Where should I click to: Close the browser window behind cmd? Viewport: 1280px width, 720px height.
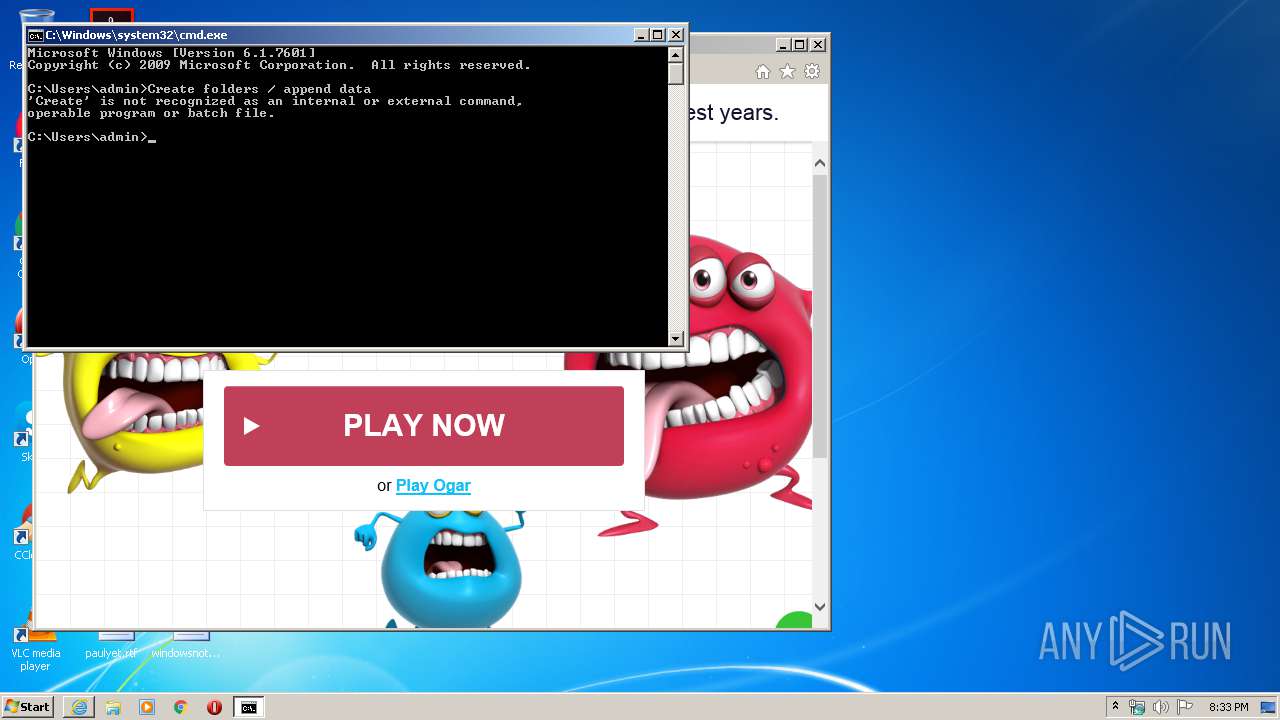818,44
